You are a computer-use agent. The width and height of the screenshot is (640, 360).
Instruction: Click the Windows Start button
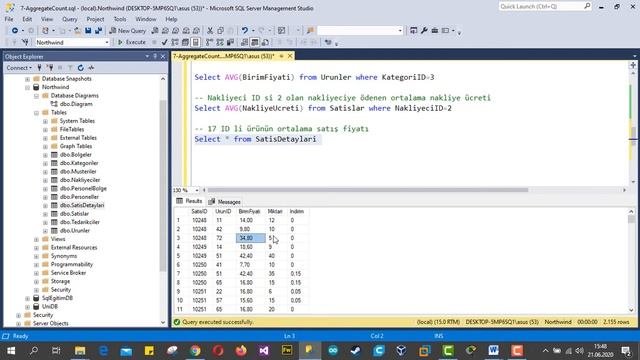pyautogui.click(x=11, y=350)
